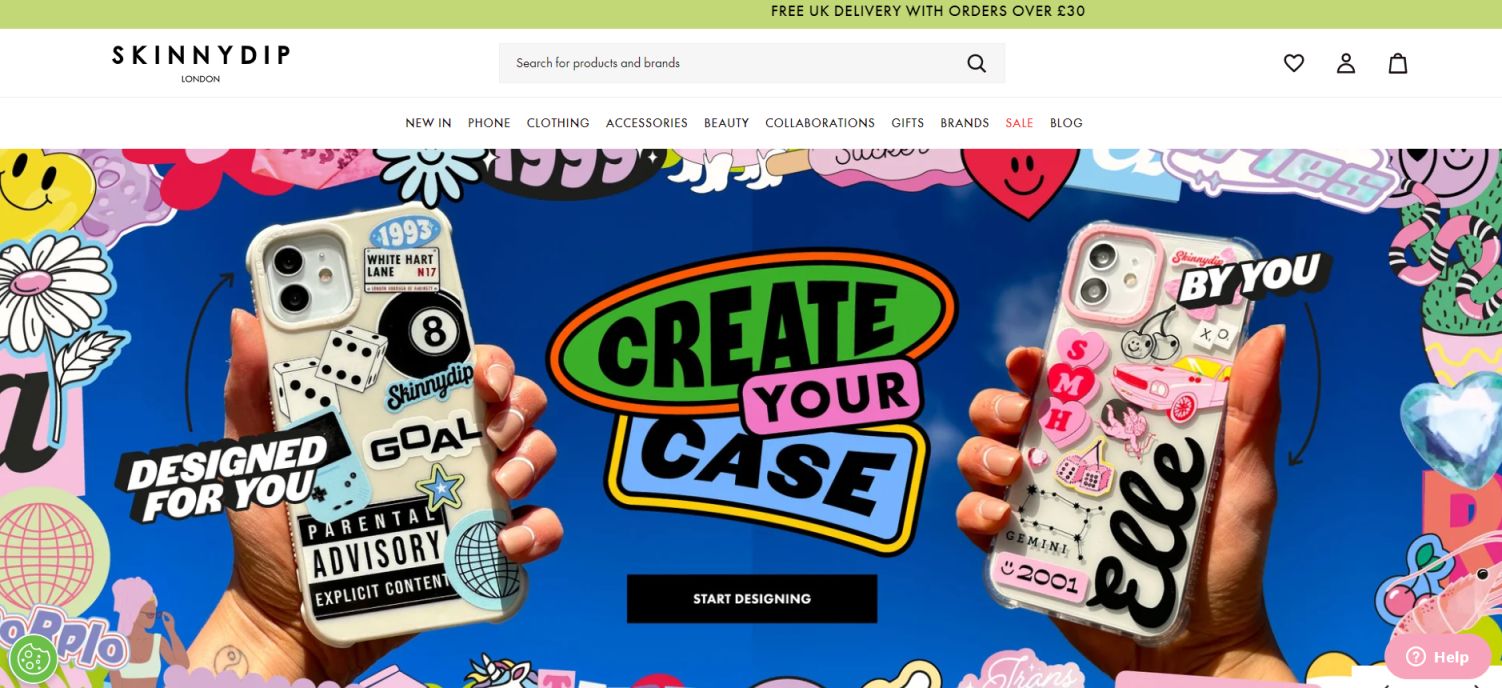Select the Brands menu item
The height and width of the screenshot is (688, 1502).
coord(965,123)
